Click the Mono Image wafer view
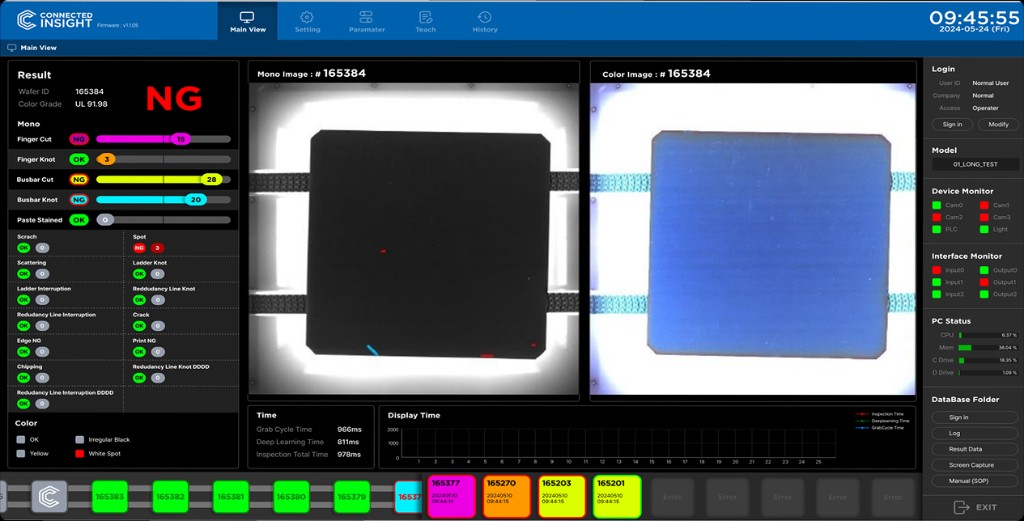Viewport: 1024px width, 521px height. click(x=414, y=239)
